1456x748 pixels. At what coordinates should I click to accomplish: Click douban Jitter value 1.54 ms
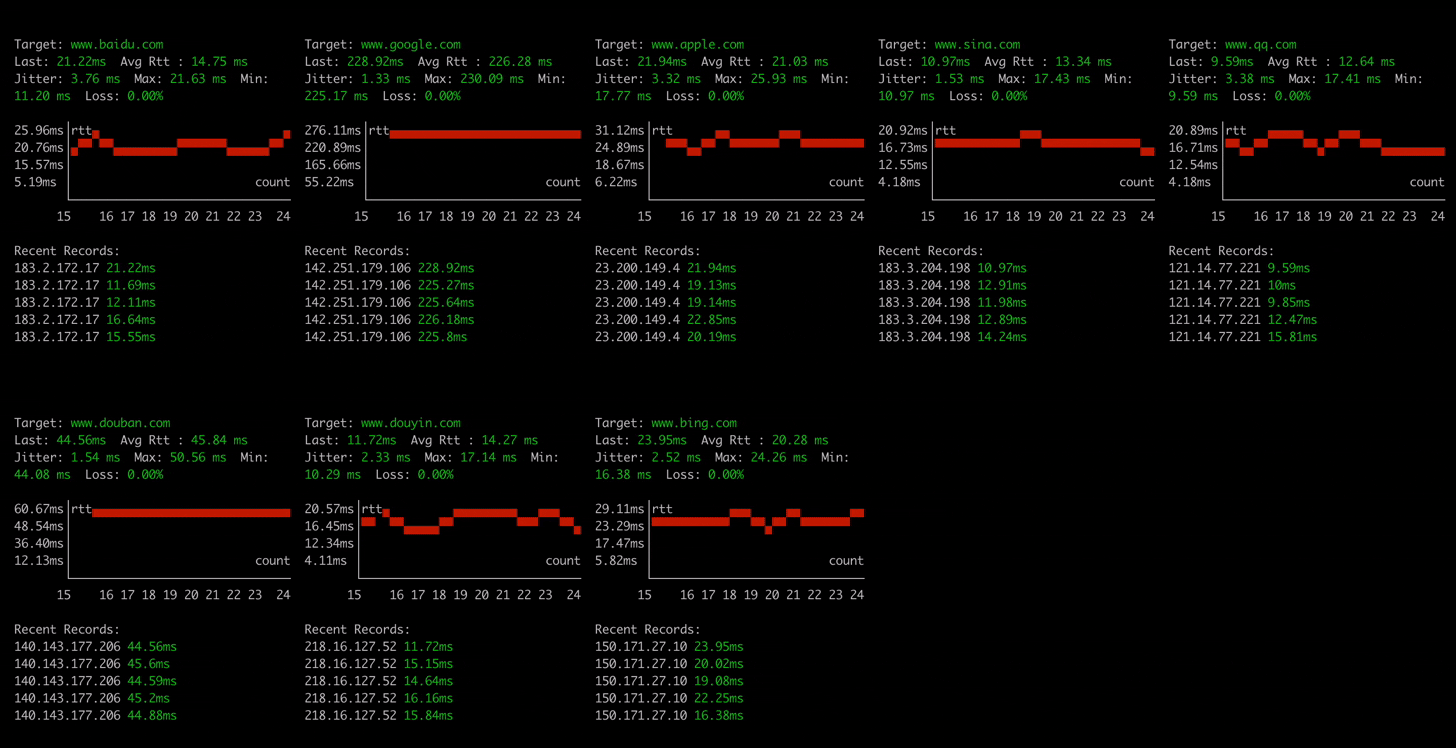pyautogui.click(x=95, y=457)
